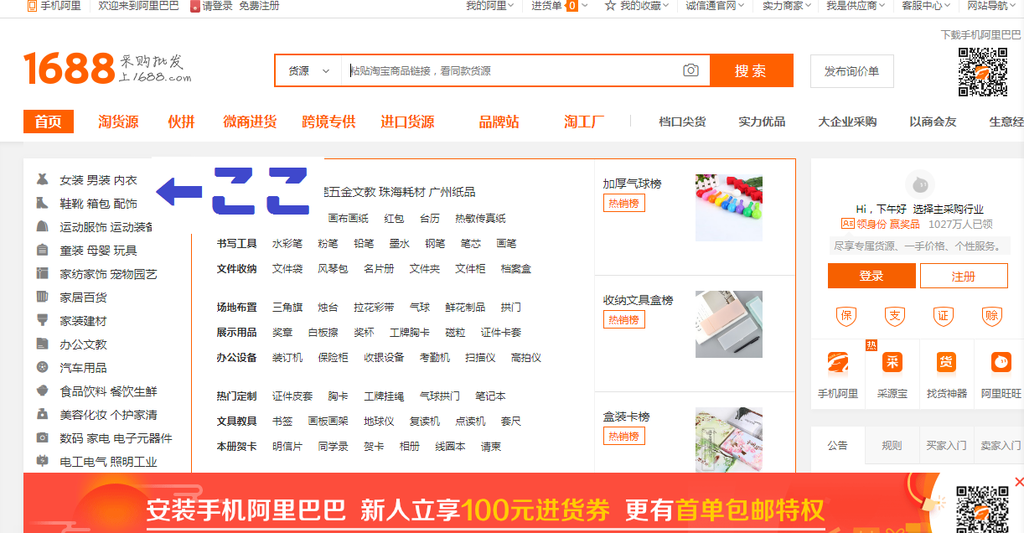Click the 发布询价单 button

click(852, 71)
